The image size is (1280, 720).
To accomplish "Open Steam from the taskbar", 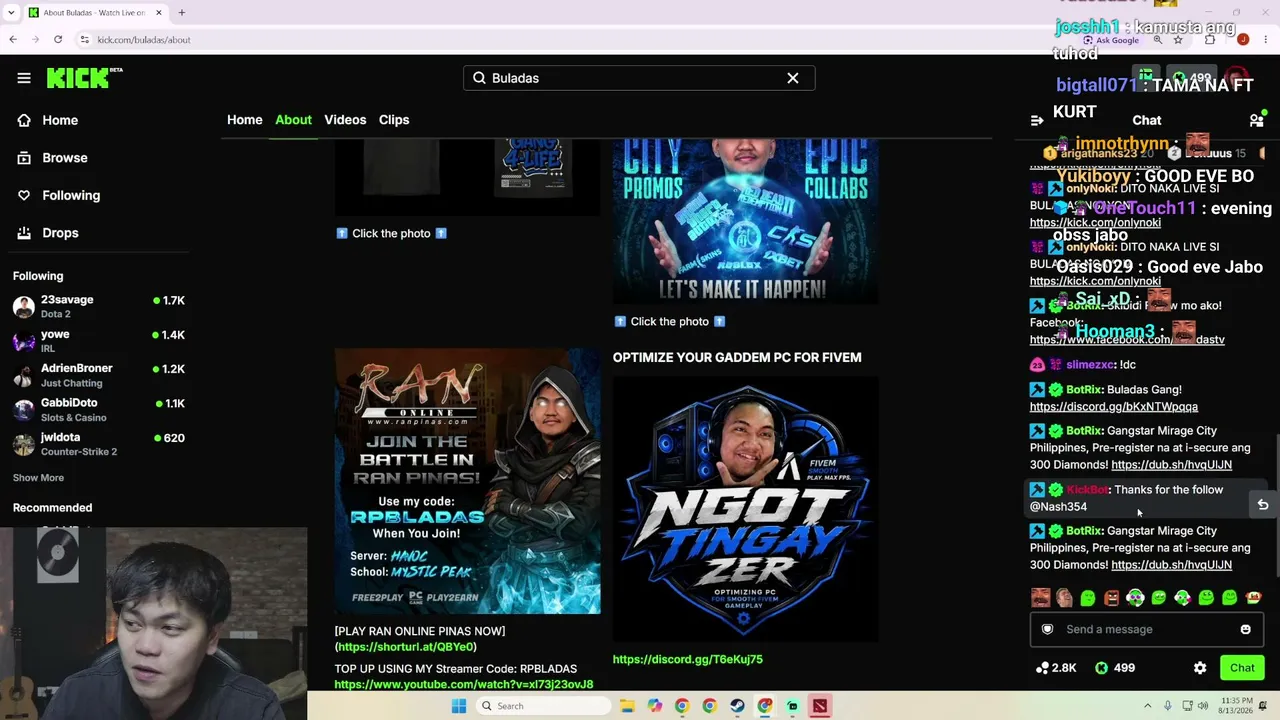I will coord(737,706).
